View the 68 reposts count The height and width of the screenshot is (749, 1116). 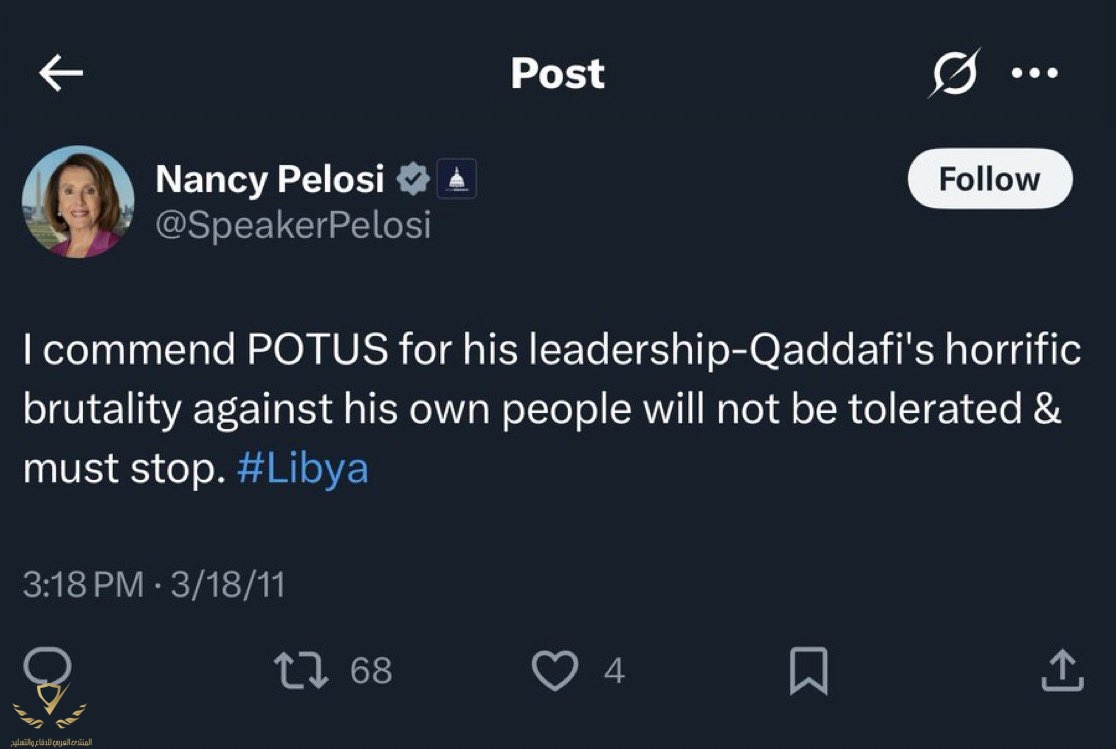click(x=371, y=670)
